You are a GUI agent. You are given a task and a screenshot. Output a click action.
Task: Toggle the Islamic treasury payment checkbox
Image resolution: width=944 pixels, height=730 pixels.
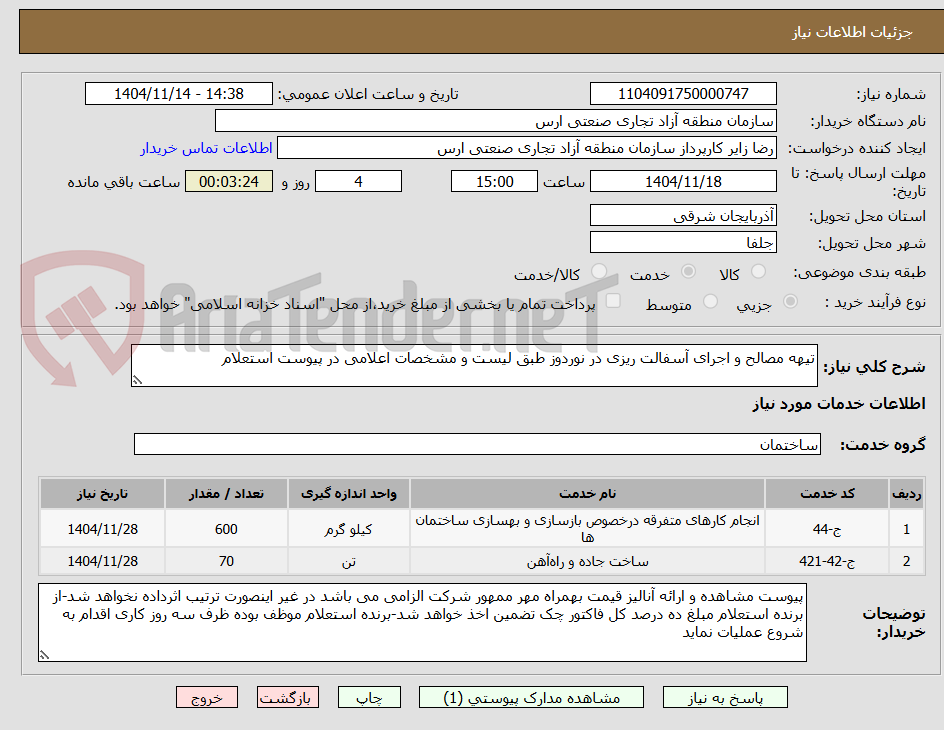pyautogui.click(x=613, y=301)
